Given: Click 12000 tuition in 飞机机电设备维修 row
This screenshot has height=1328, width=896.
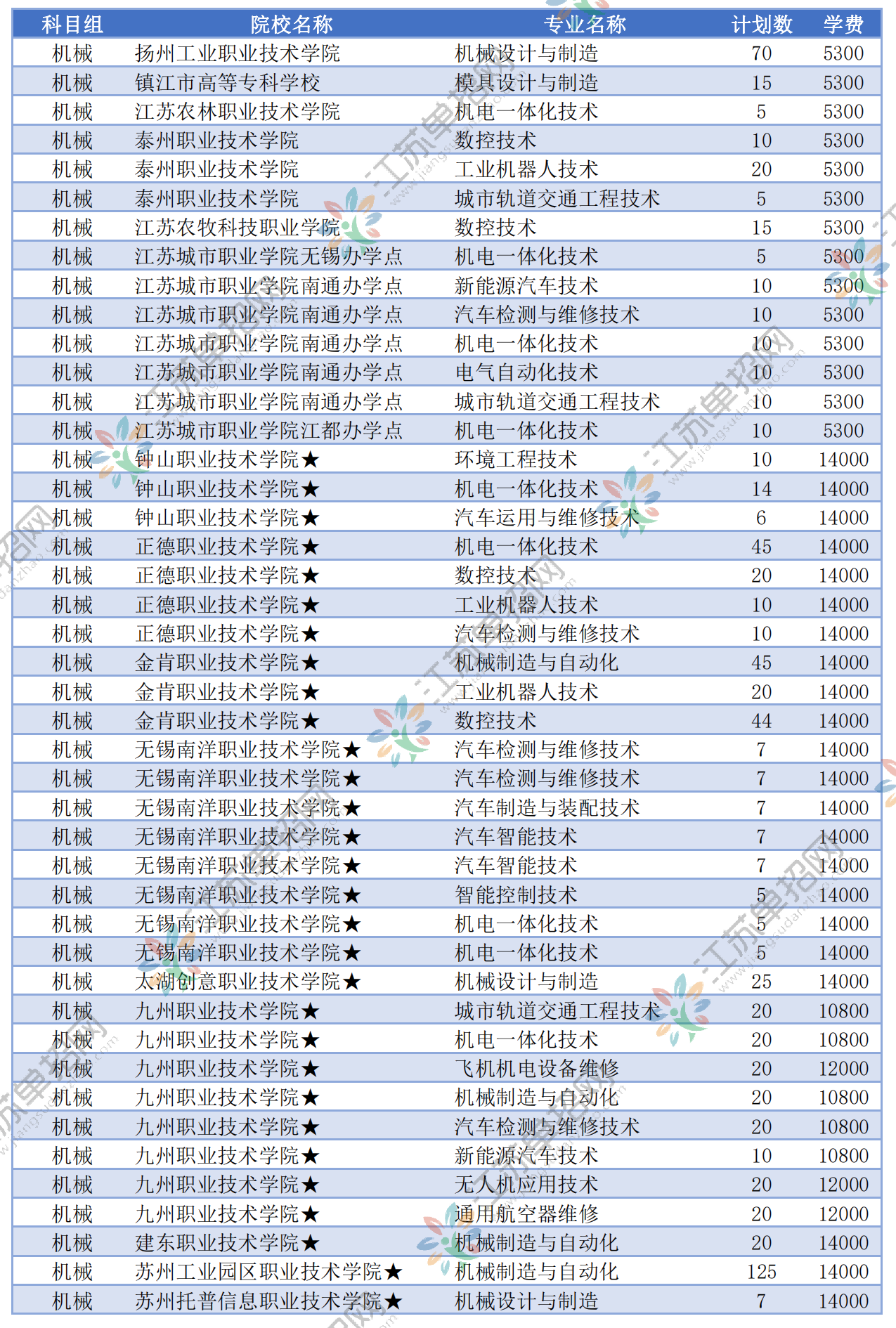Looking at the screenshot, I should point(843,1069).
